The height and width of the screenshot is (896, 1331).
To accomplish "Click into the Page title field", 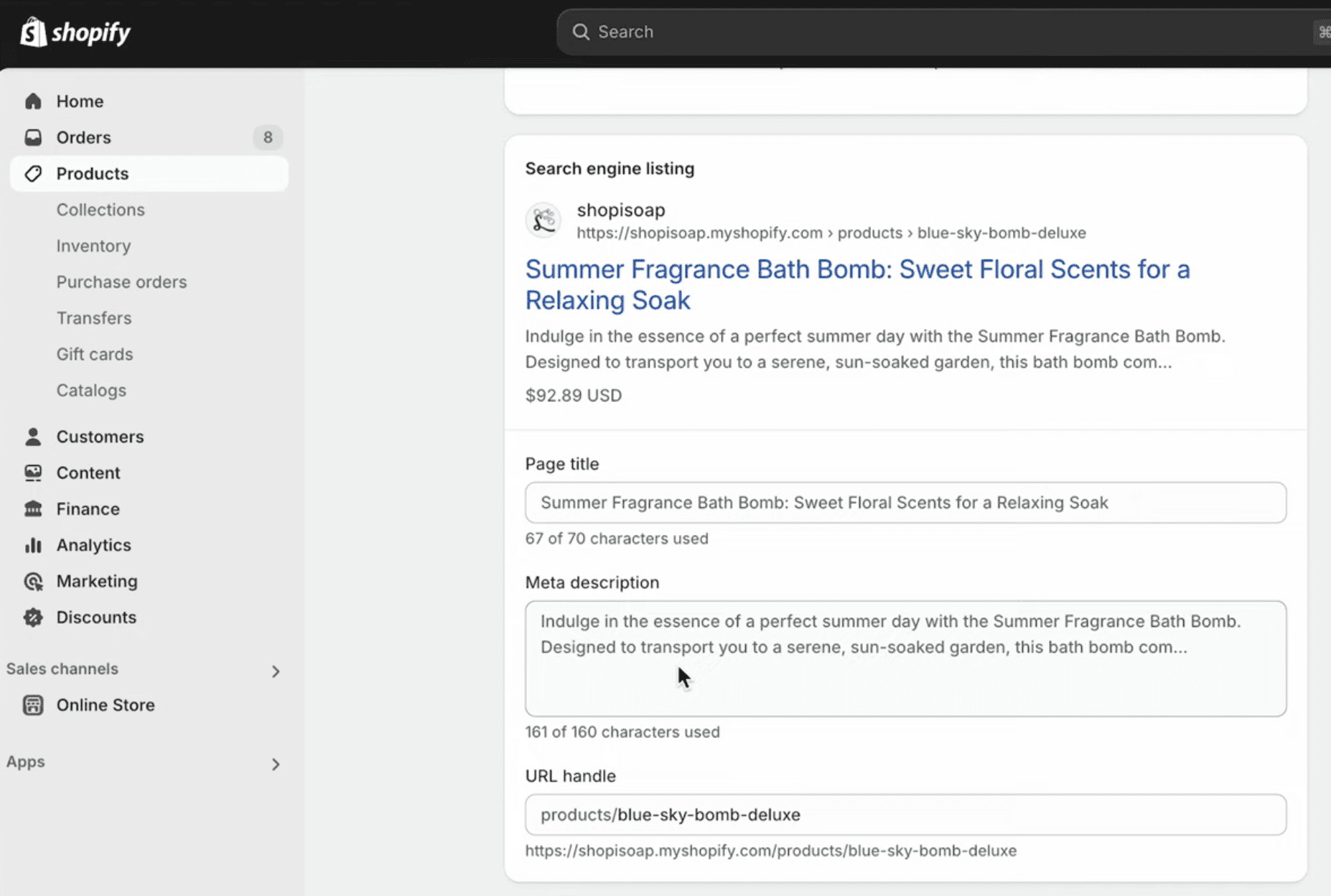I will [905, 503].
